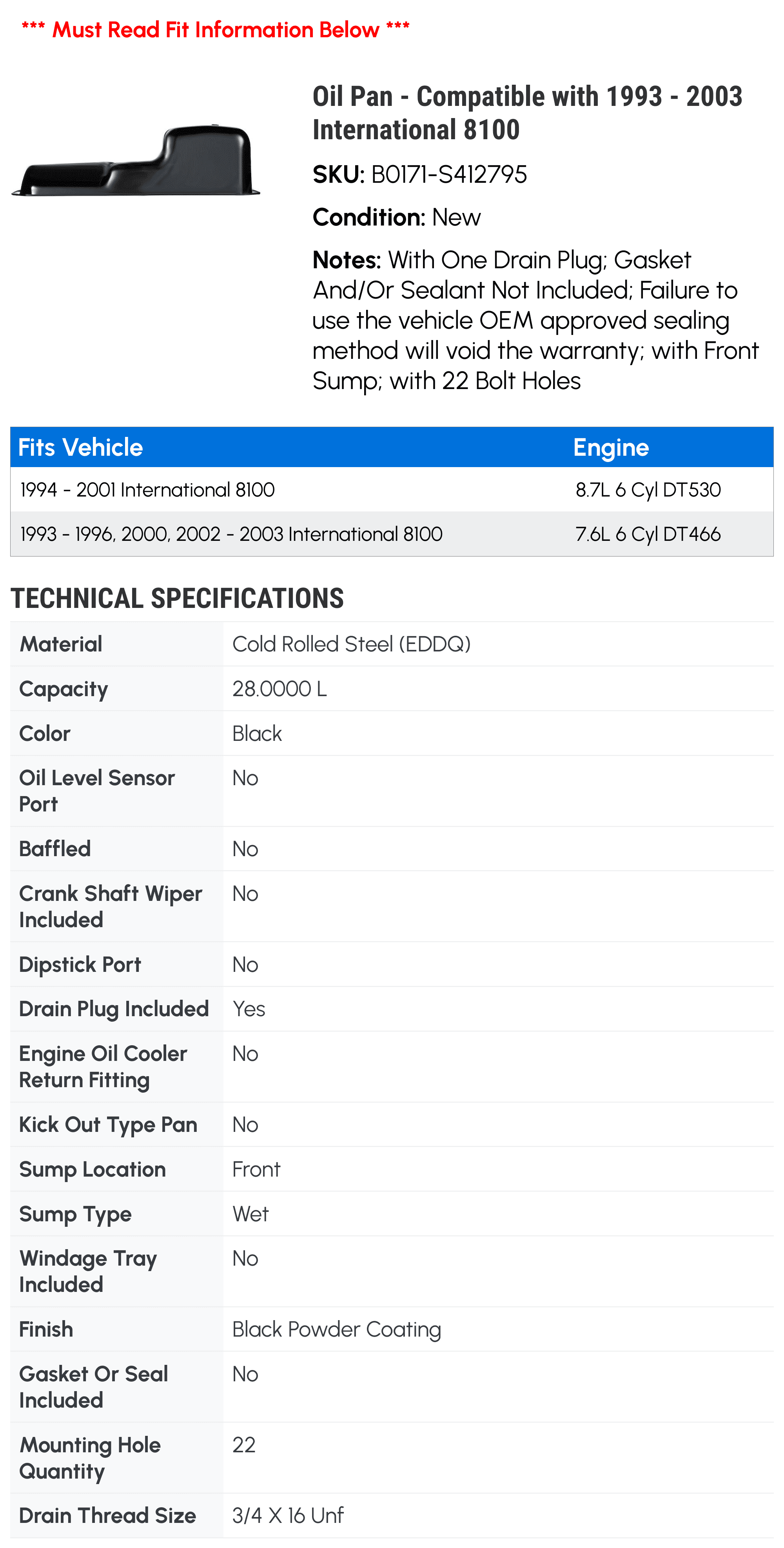Click the Mounting Hole Quantity label
Screen dimensions: 784x1548
90,1457
